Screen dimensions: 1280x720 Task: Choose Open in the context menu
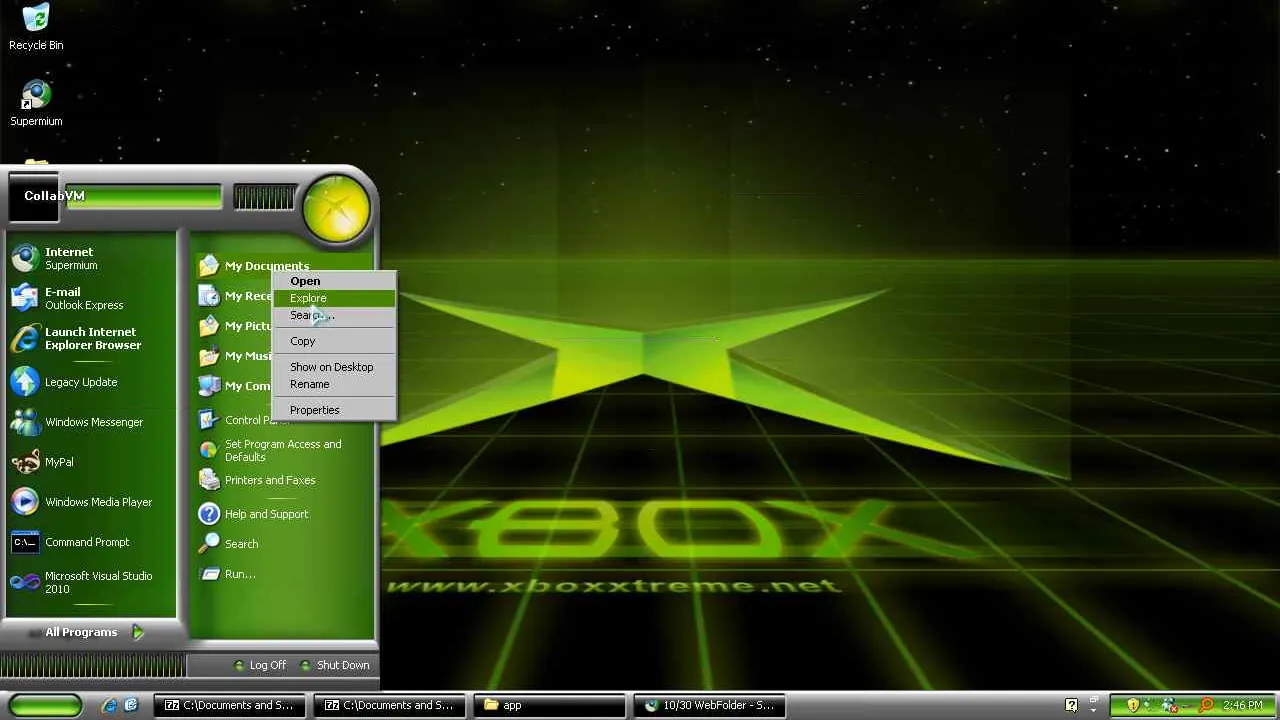coord(334,281)
